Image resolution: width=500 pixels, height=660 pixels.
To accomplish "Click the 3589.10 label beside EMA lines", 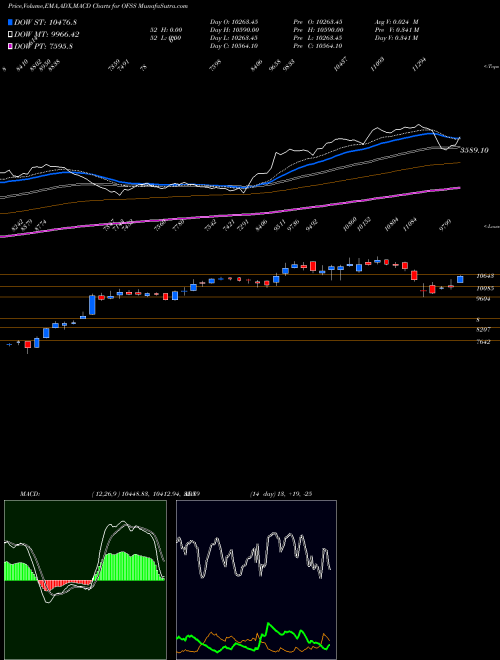I will (x=474, y=150).
